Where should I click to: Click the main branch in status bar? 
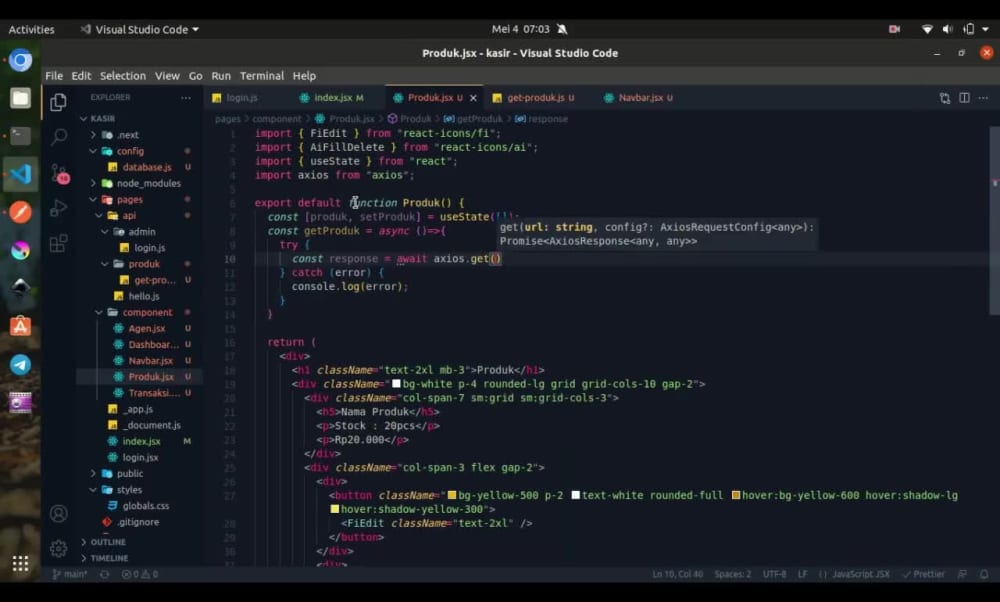(70, 574)
